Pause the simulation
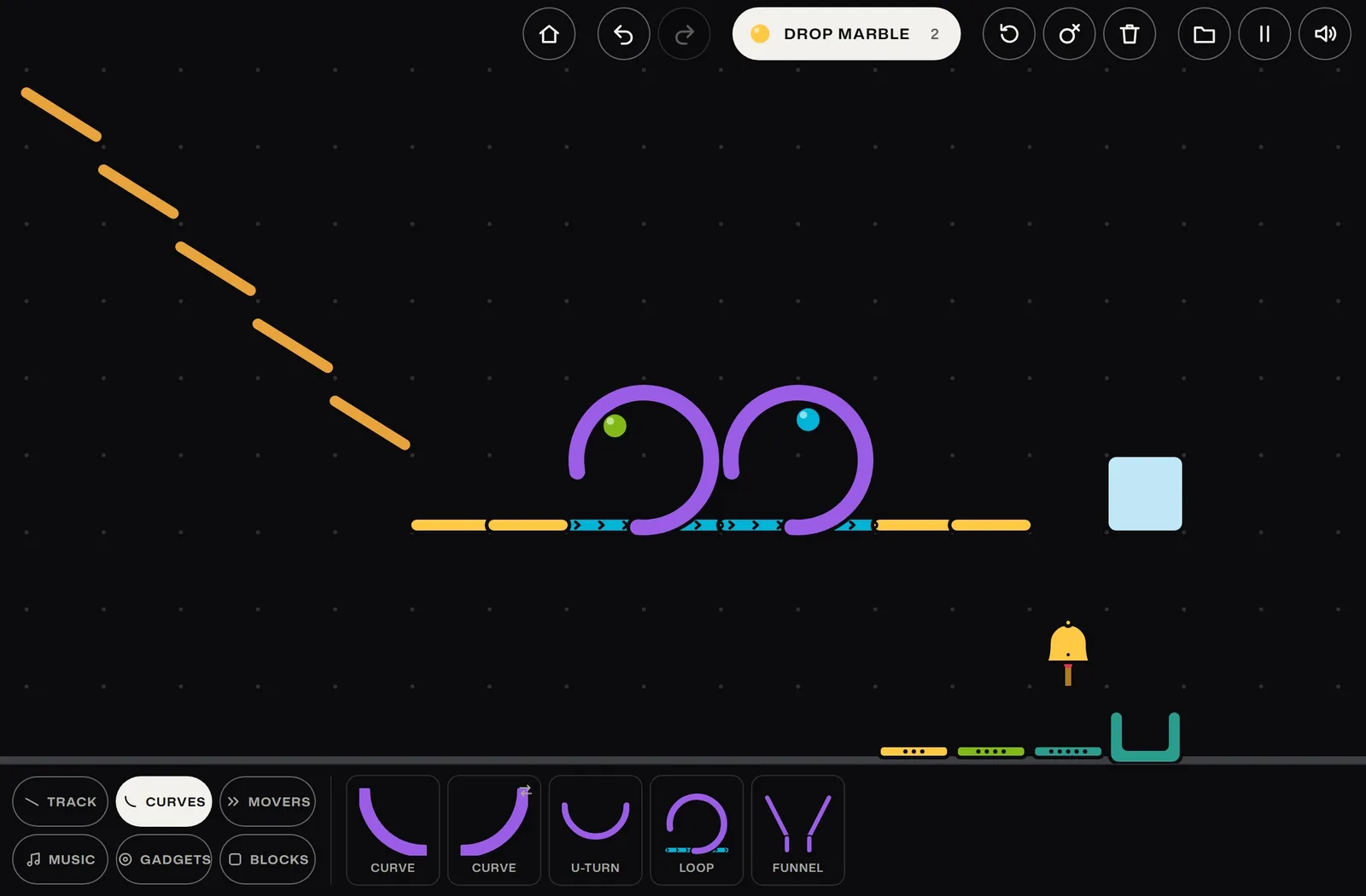Viewport: 1366px width, 896px height. 1264,34
